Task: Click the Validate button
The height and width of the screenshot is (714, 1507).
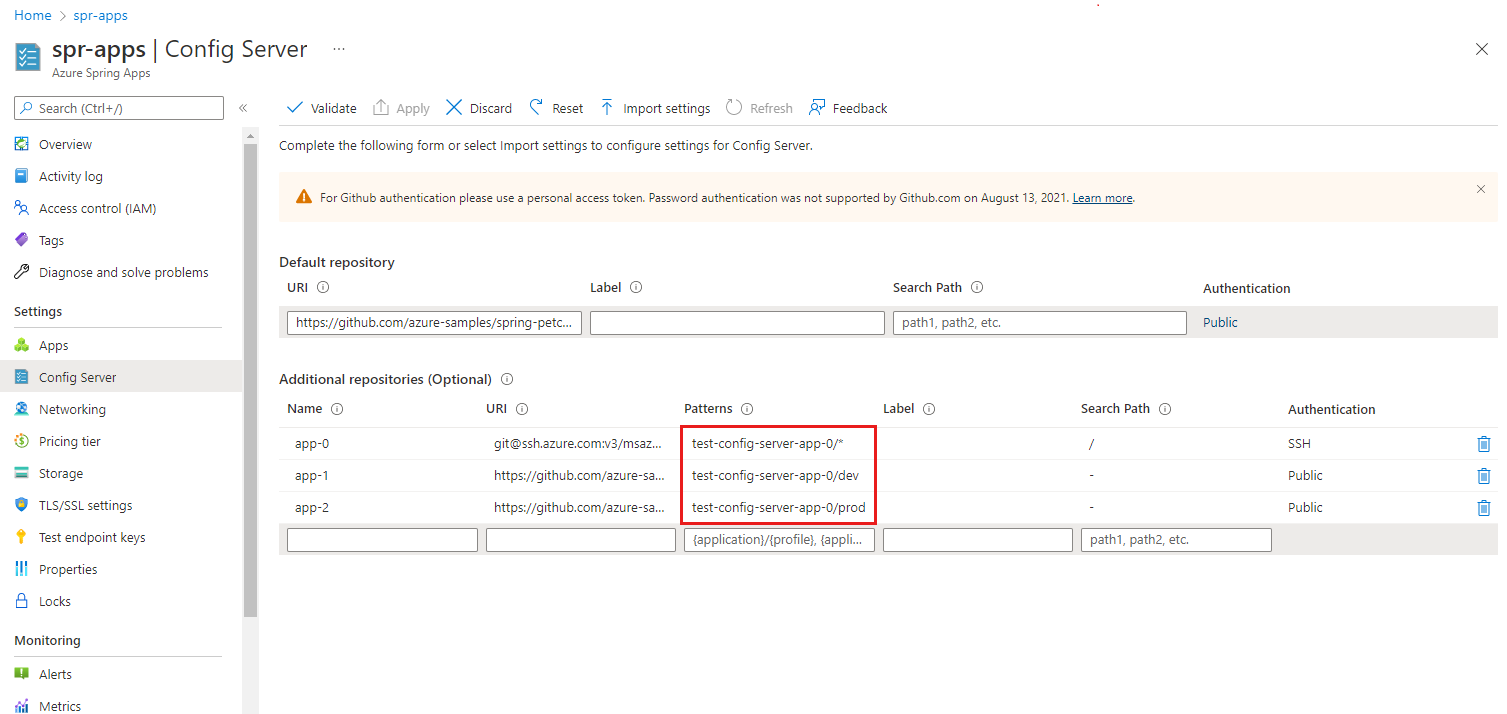Action: click(x=322, y=108)
